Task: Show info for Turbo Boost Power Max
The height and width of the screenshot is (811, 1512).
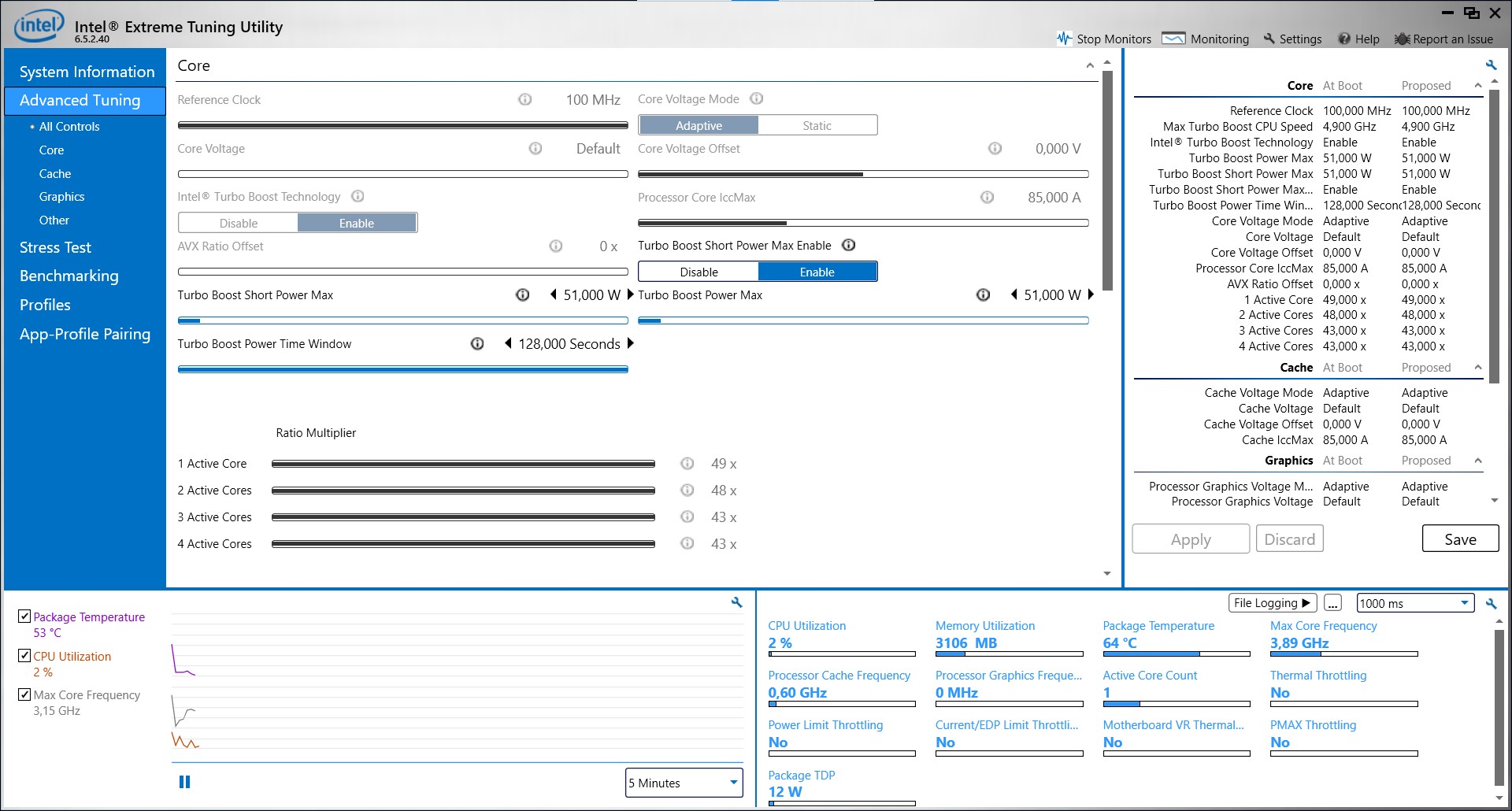Action: 984,294
